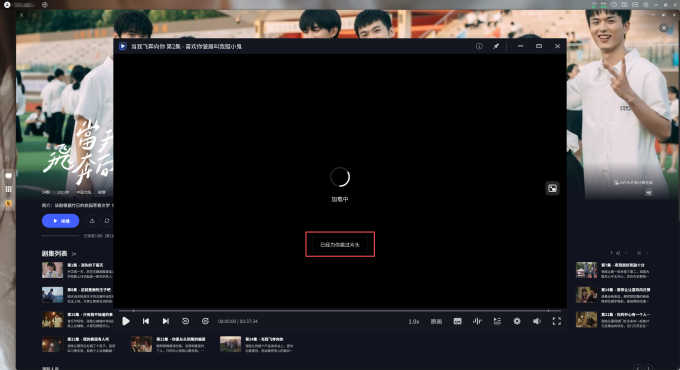Open player settings gear icon
The height and width of the screenshot is (370, 680).
517,321
